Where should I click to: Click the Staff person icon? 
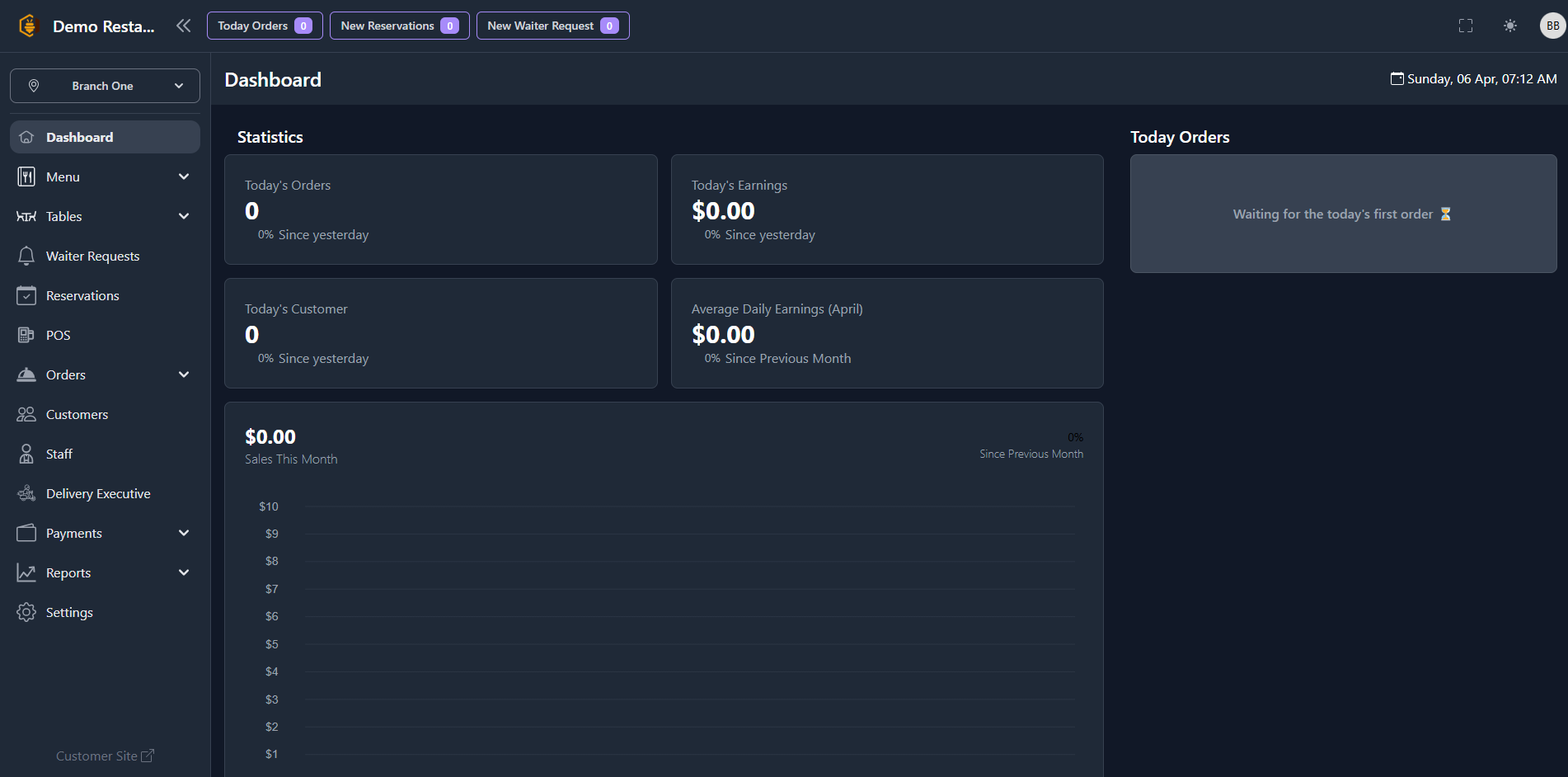pos(26,454)
